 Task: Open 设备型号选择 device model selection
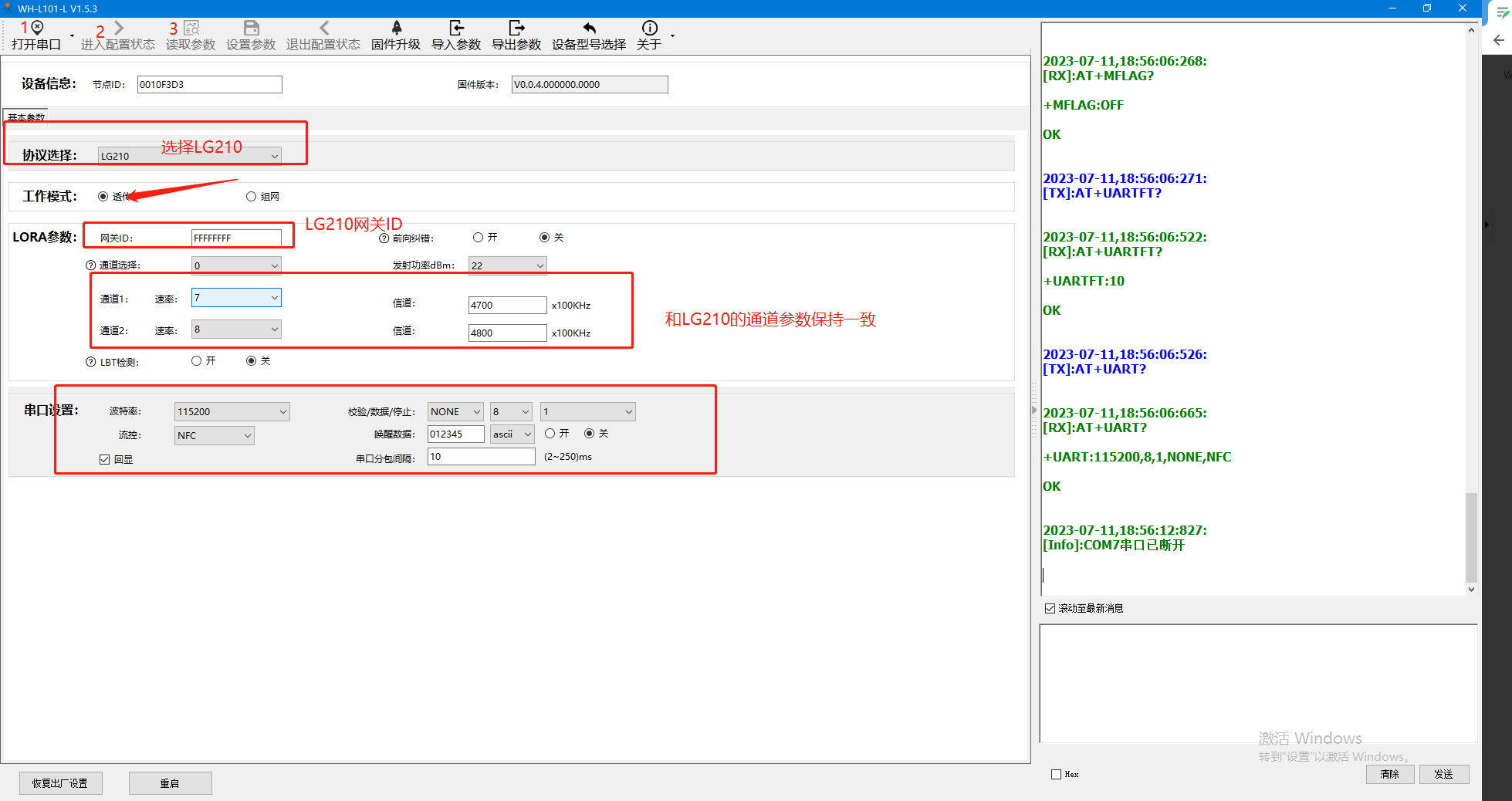coord(589,29)
